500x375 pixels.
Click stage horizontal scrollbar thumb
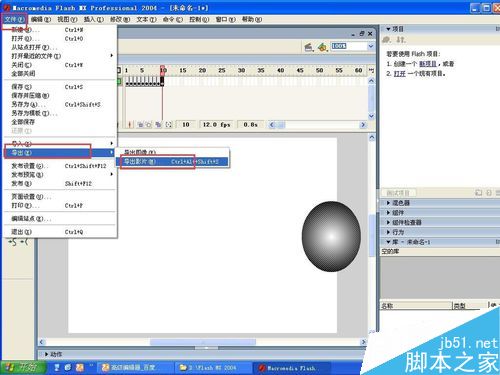coord(203,342)
